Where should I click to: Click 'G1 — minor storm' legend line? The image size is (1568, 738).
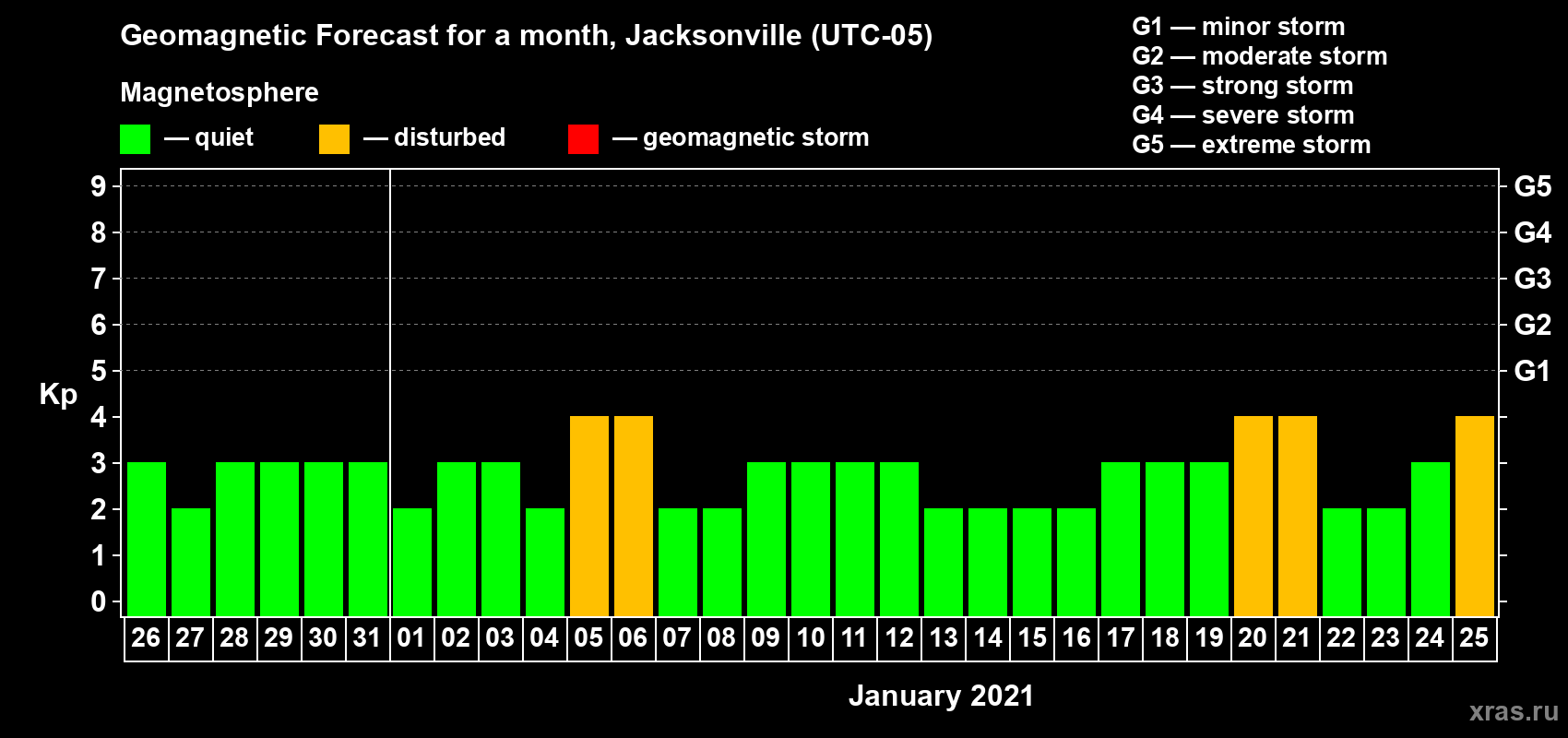tap(1239, 27)
